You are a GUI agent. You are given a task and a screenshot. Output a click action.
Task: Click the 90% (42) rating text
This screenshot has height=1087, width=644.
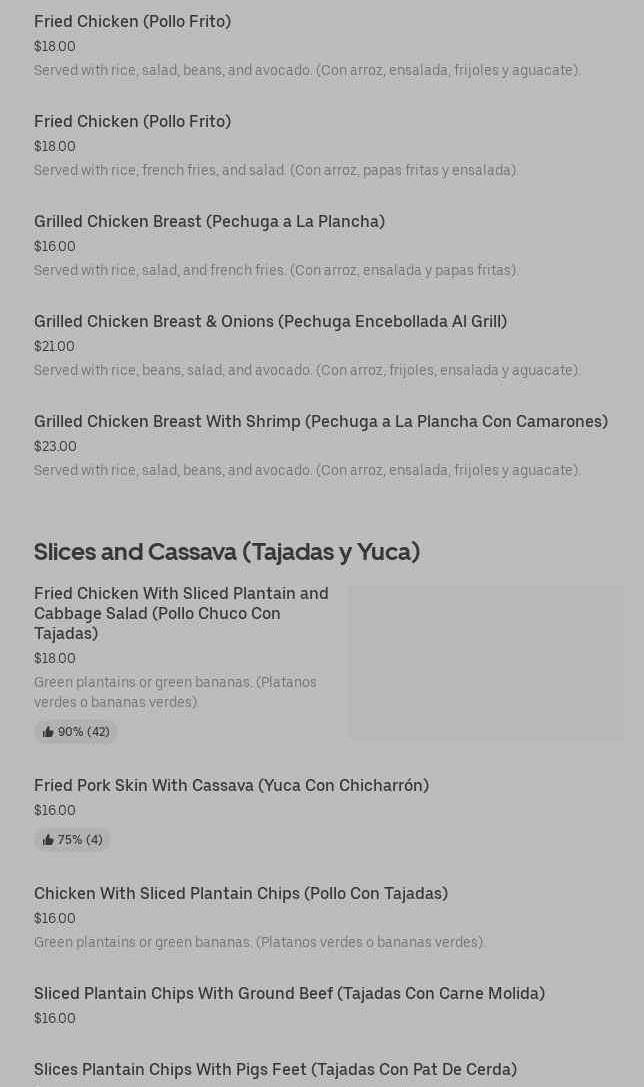(84, 732)
